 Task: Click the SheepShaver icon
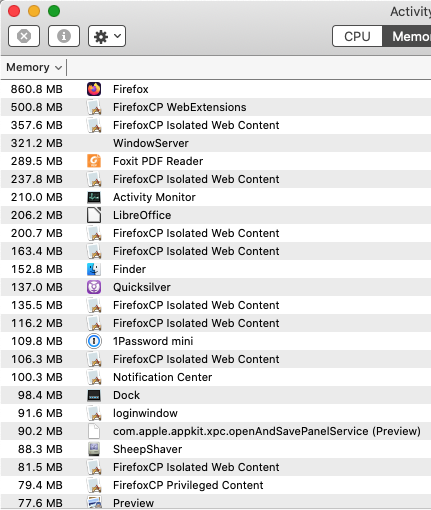pos(94,449)
